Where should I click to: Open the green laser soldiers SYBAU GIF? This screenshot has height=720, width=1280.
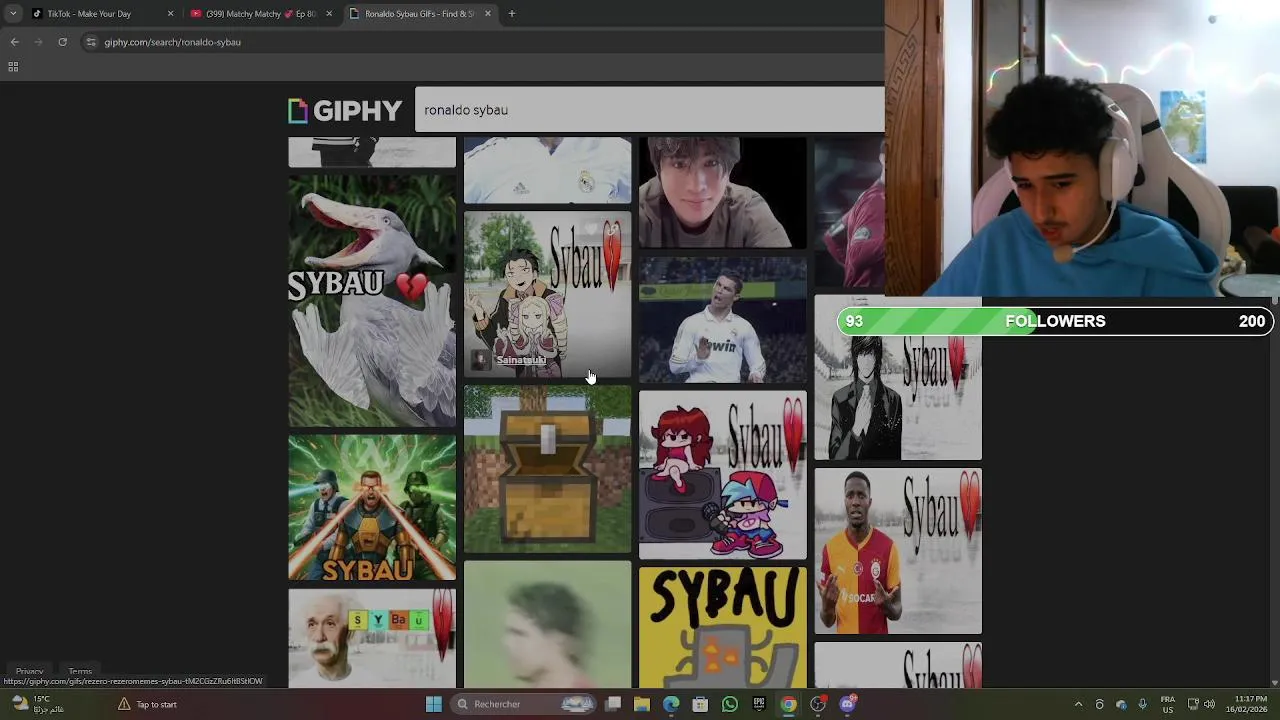click(372, 507)
